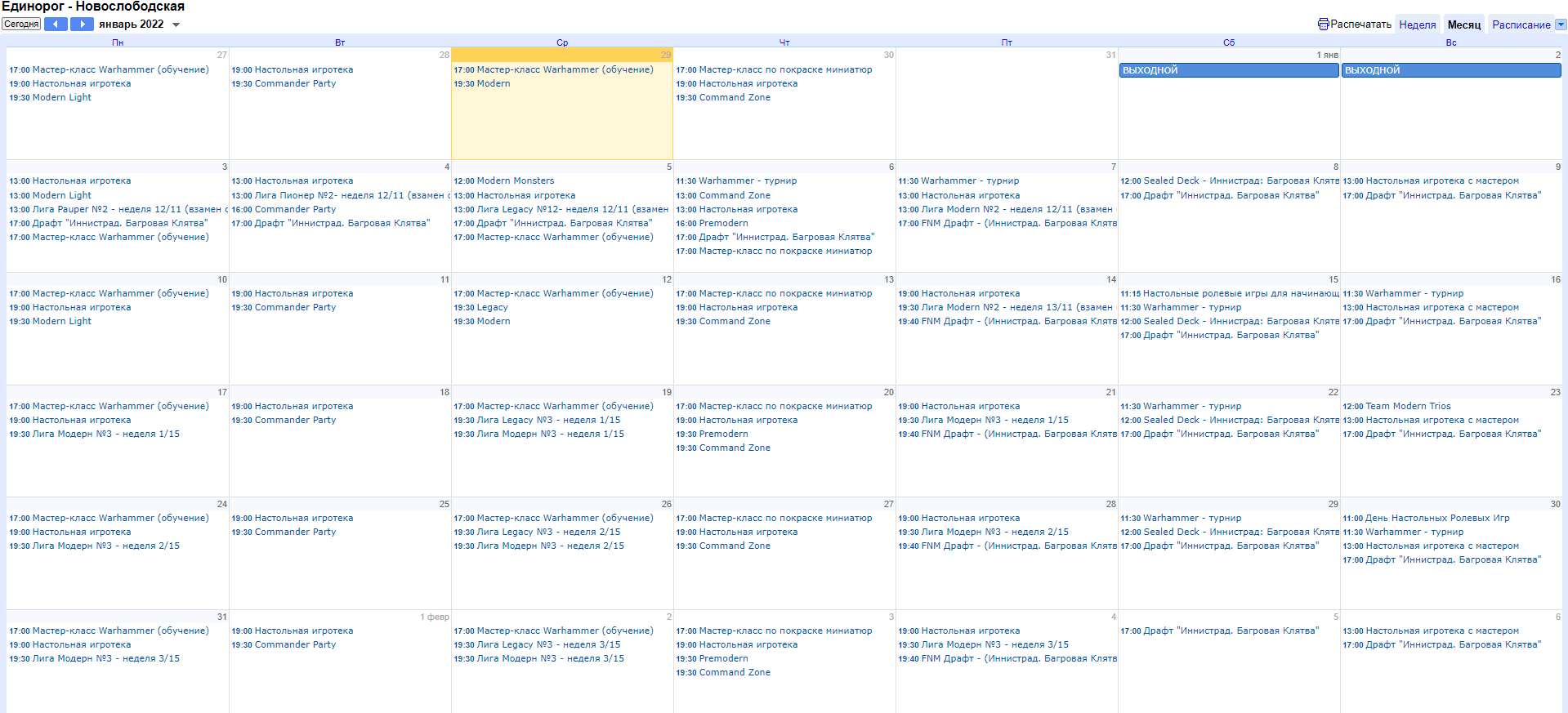Image resolution: width=1568 pixels, height=713 pixels.
Task: Go to the previous month arrow
Action: [x=56, y=25]
